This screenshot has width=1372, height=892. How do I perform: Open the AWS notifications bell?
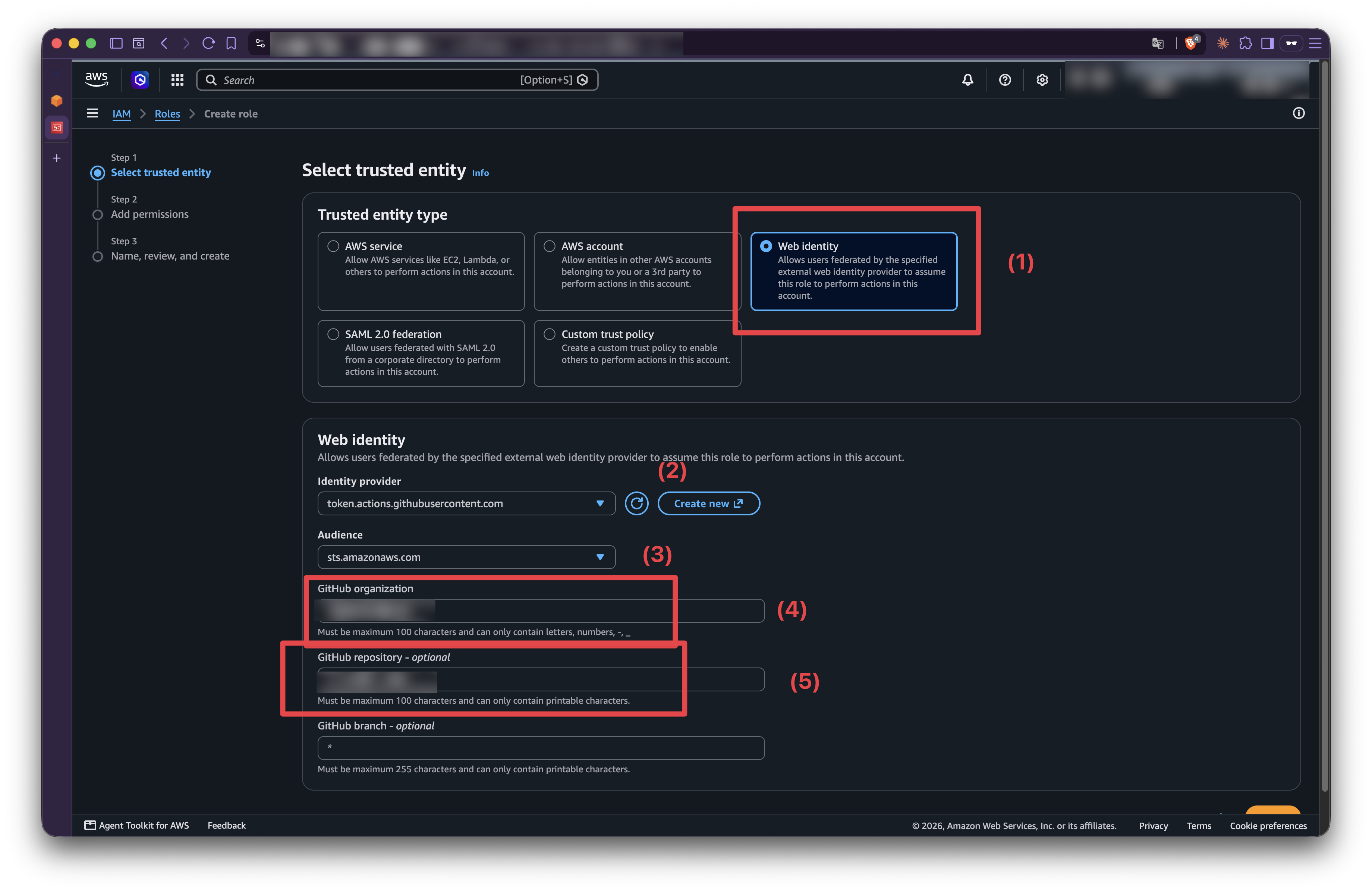pyautogui.click(x=967, y=79)
